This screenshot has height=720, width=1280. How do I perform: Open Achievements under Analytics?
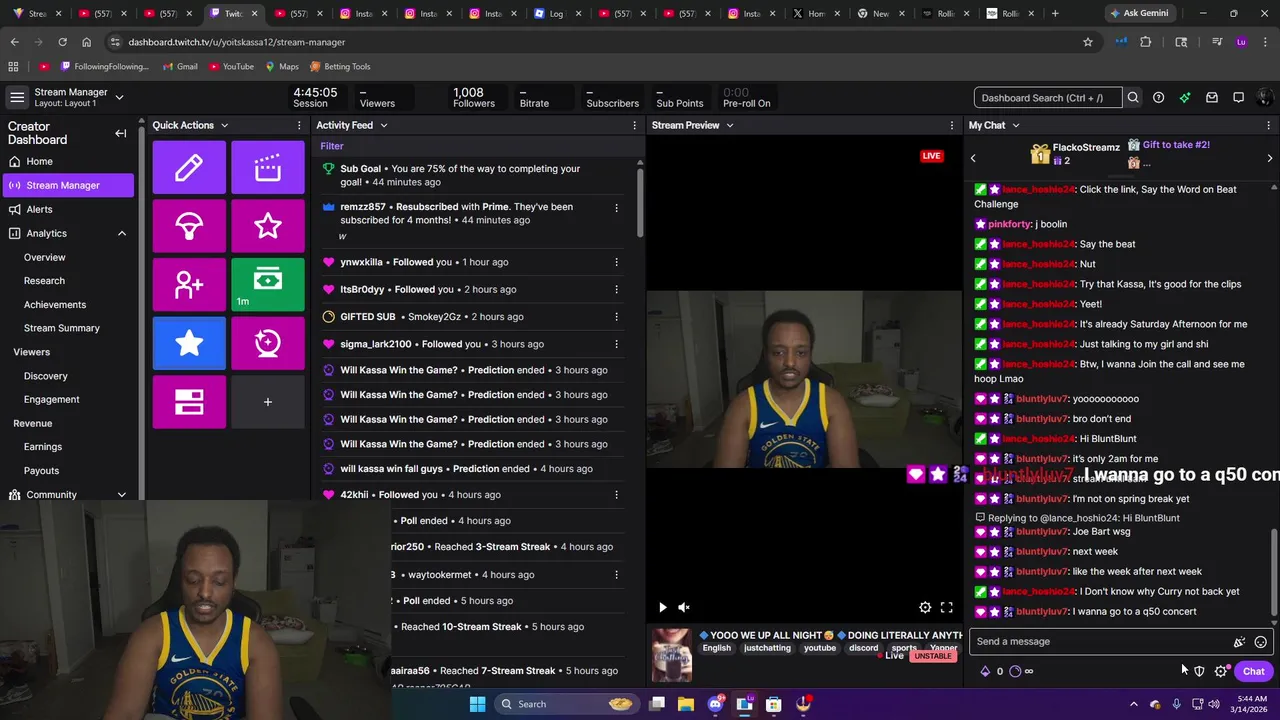55,305
